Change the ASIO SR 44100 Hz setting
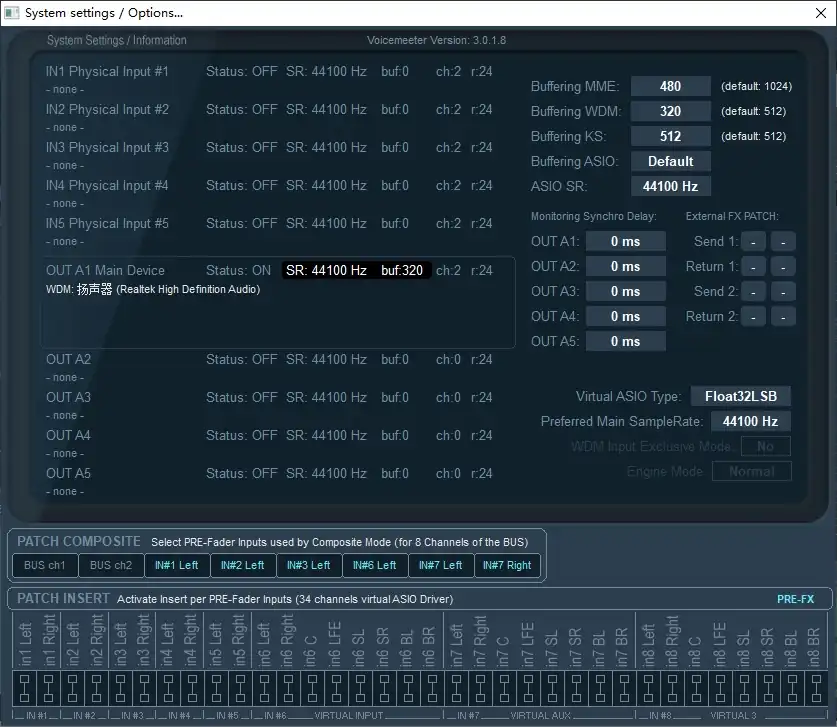The width and height of the screenshot is (837, 727). pyautogui.click(x=670, y=186)
